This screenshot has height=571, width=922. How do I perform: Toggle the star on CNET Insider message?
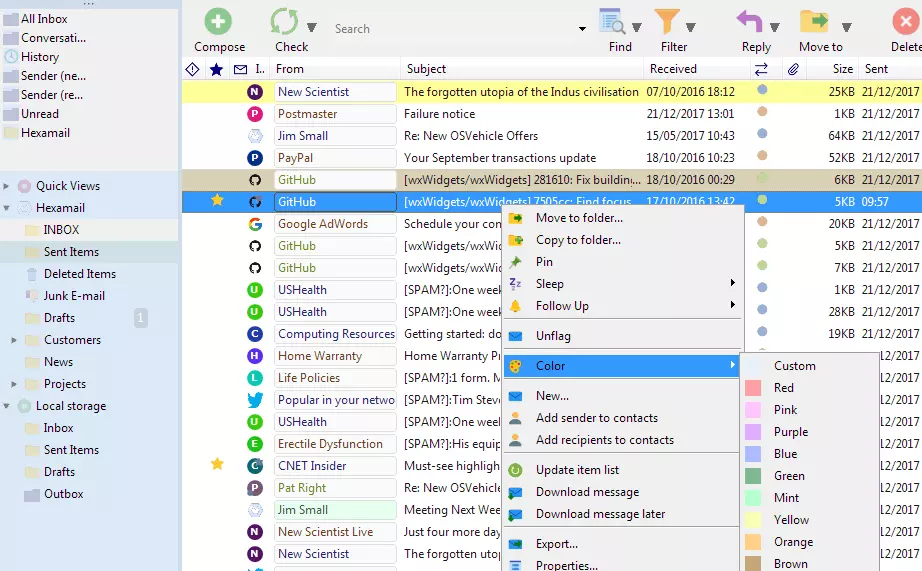pos(217,465)
